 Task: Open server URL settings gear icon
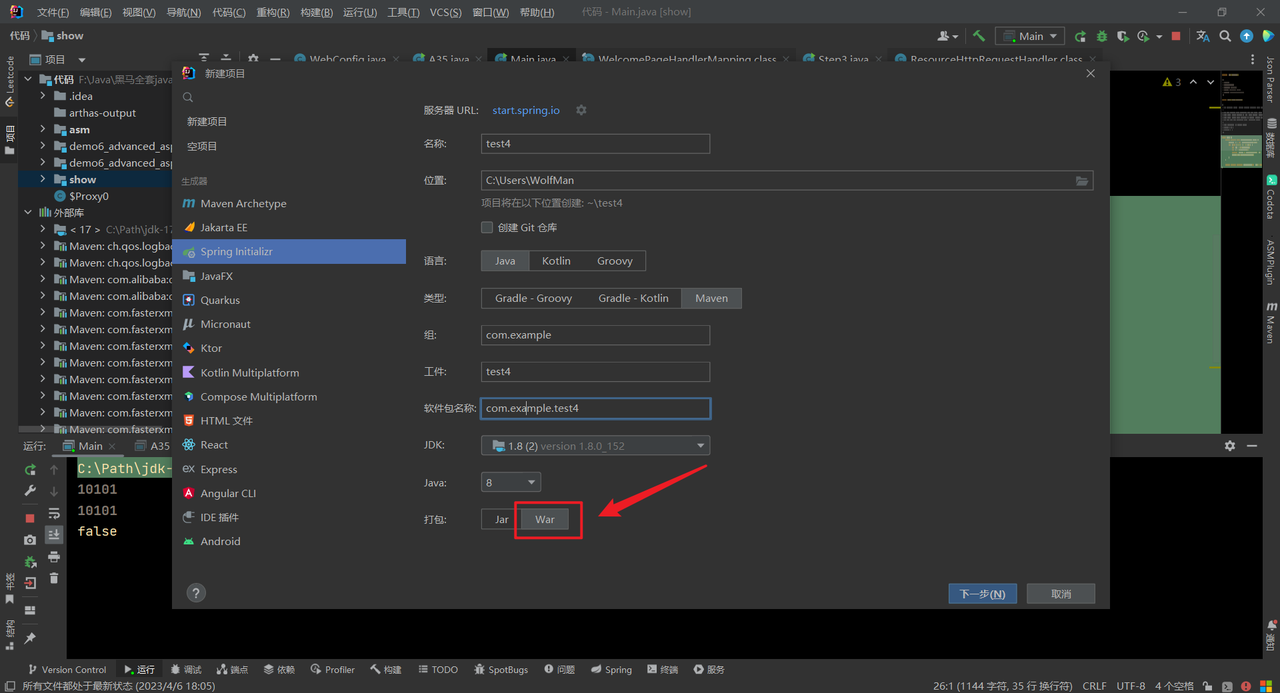(581, 110)
